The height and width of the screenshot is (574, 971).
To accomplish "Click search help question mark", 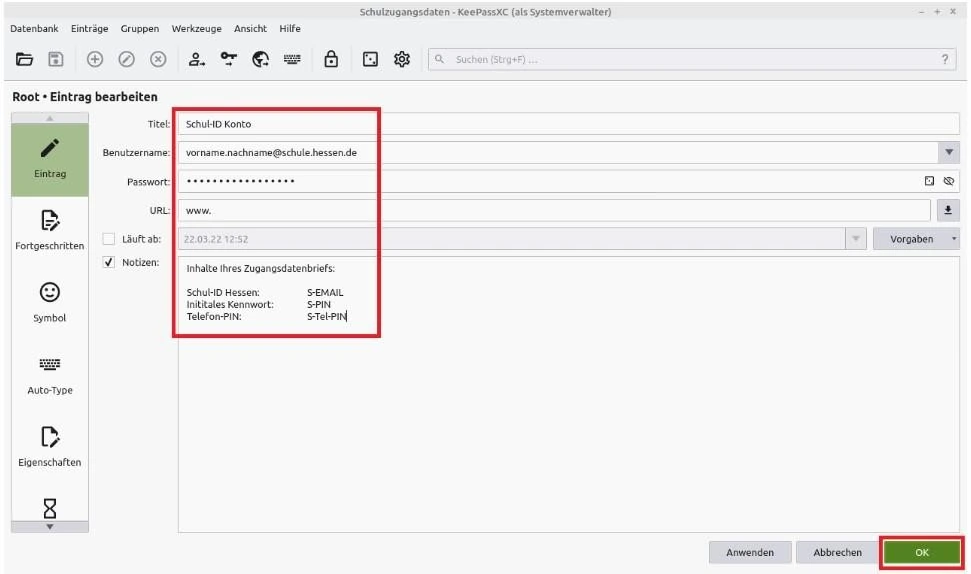I will point(944,59).
